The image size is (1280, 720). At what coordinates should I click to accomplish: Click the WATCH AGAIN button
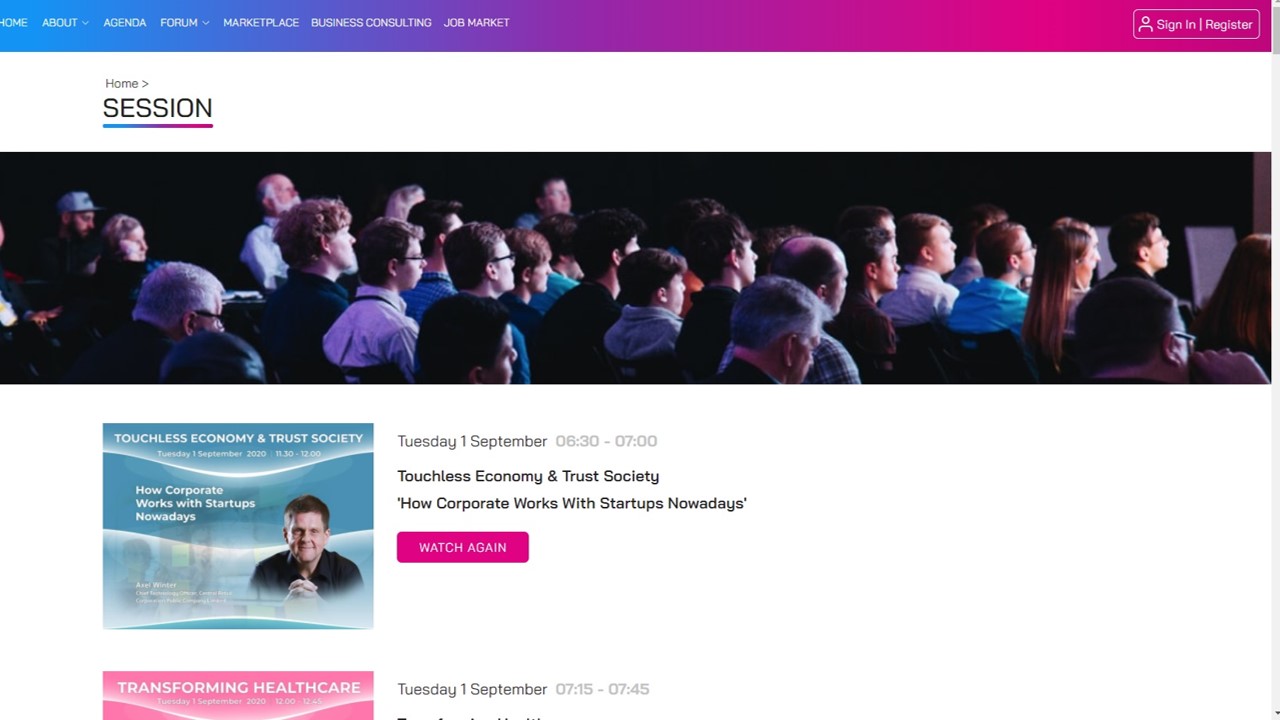coord(462,547)
